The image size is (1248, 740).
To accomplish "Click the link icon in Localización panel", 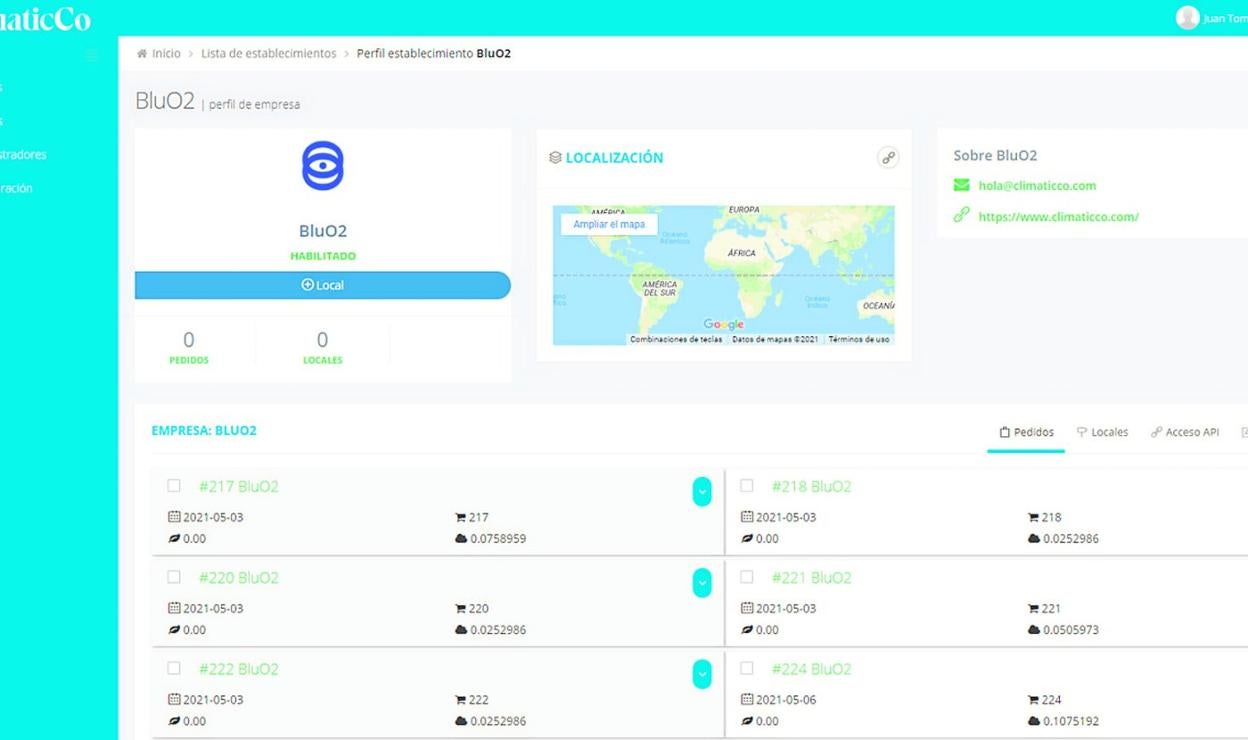I will pos(887,158).
